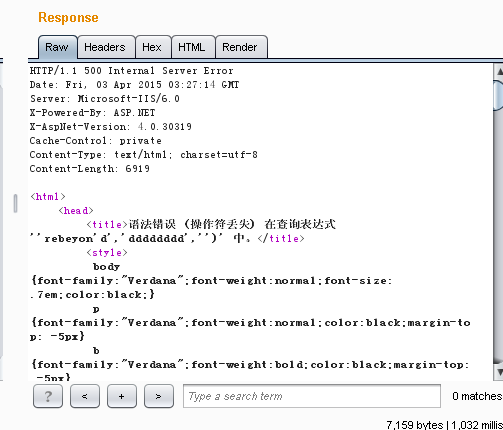Click the Response heading
503x430 pixels.
pos(68,18)
